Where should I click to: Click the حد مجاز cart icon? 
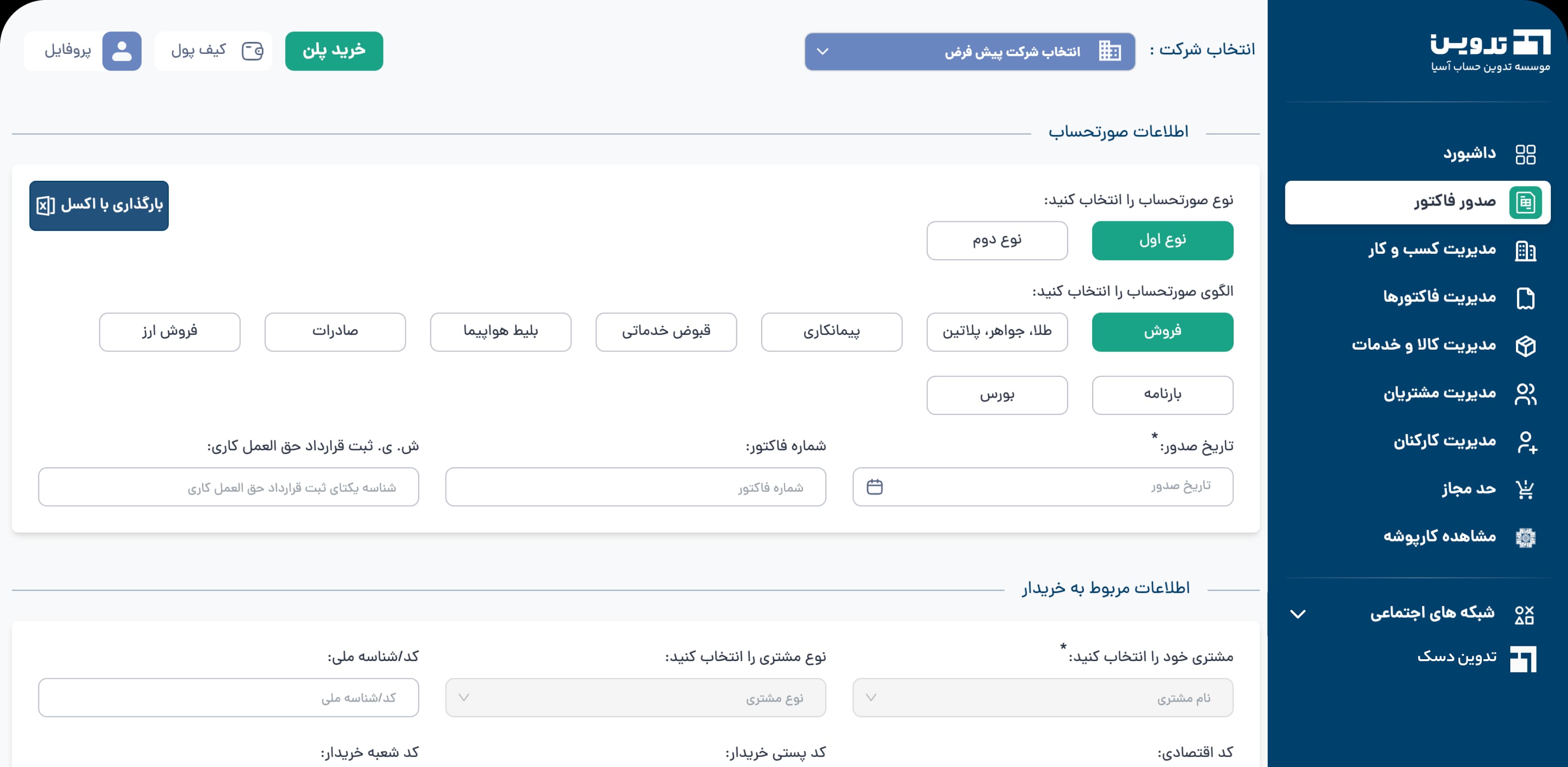pyautogui.click(x=1525, y=489)
